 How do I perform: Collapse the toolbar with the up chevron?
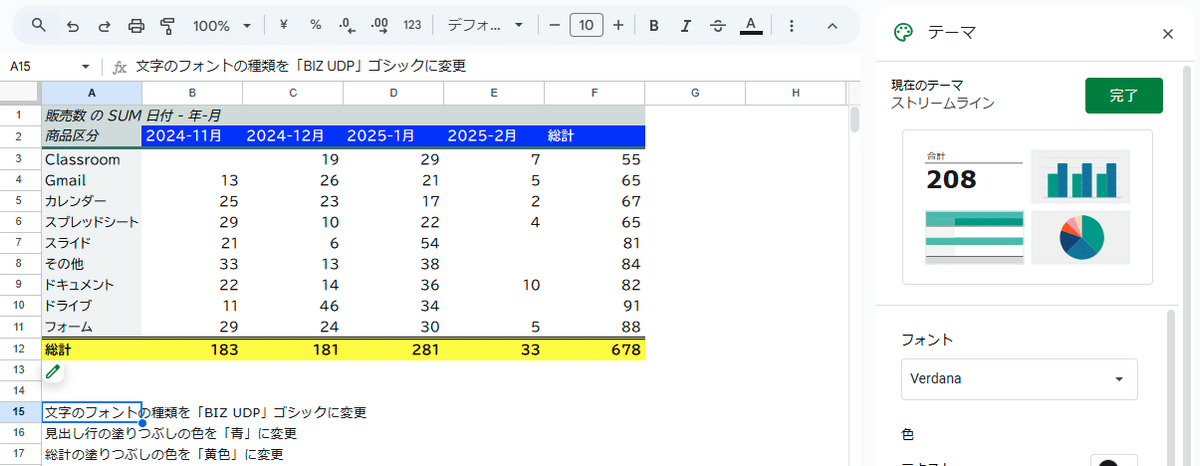(832, 25)
